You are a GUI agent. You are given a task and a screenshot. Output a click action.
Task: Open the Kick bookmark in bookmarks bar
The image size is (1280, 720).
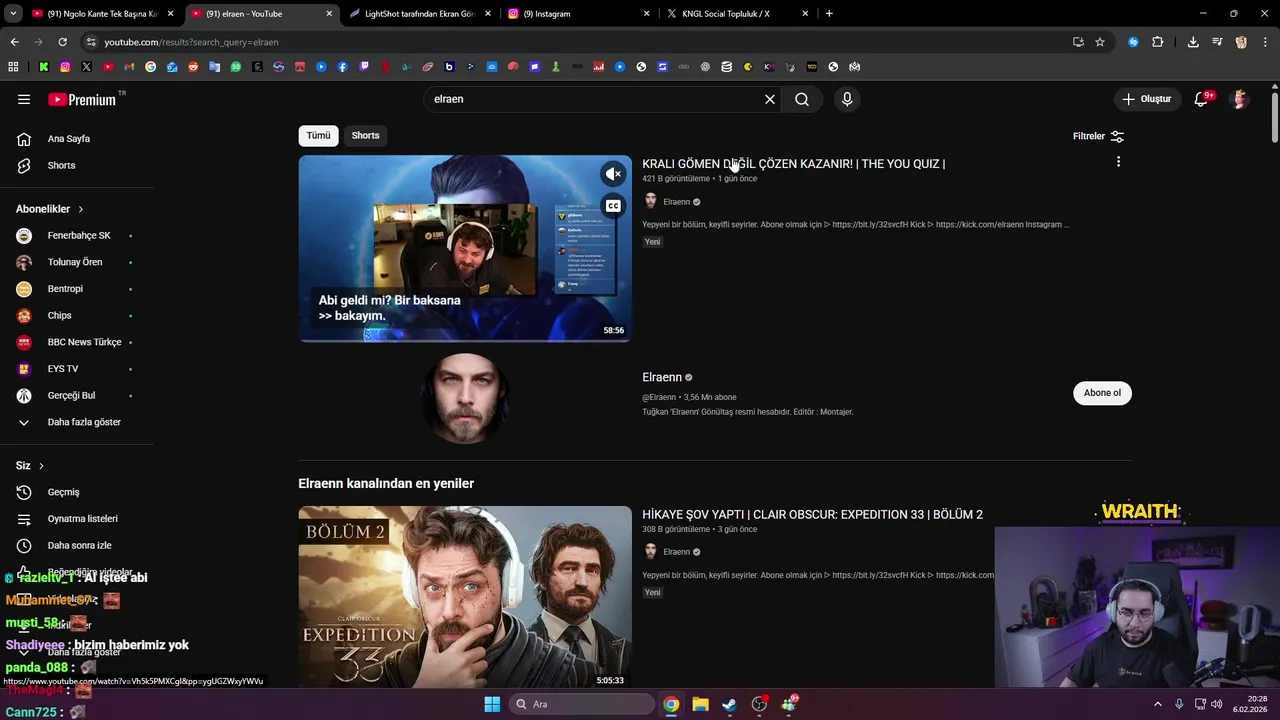(x=44, y=67)
